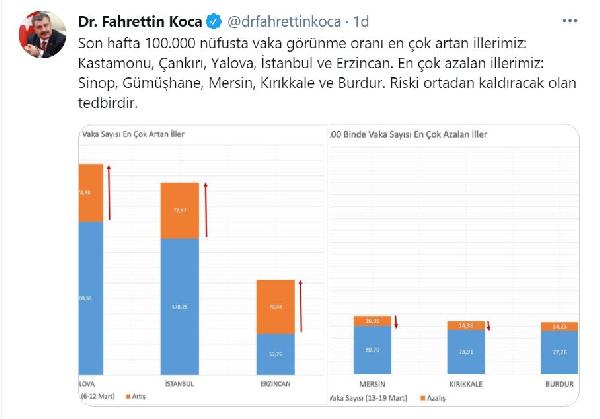The image size is (600, 419).
Task: Open the Dr. Fahrettin Koca profile name
Action: [x=139, y=18]
